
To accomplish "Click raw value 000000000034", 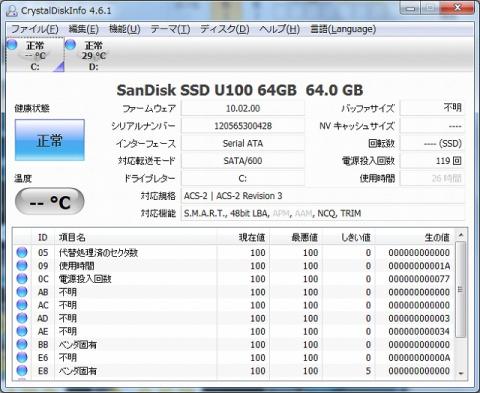I will pos(419,331).
